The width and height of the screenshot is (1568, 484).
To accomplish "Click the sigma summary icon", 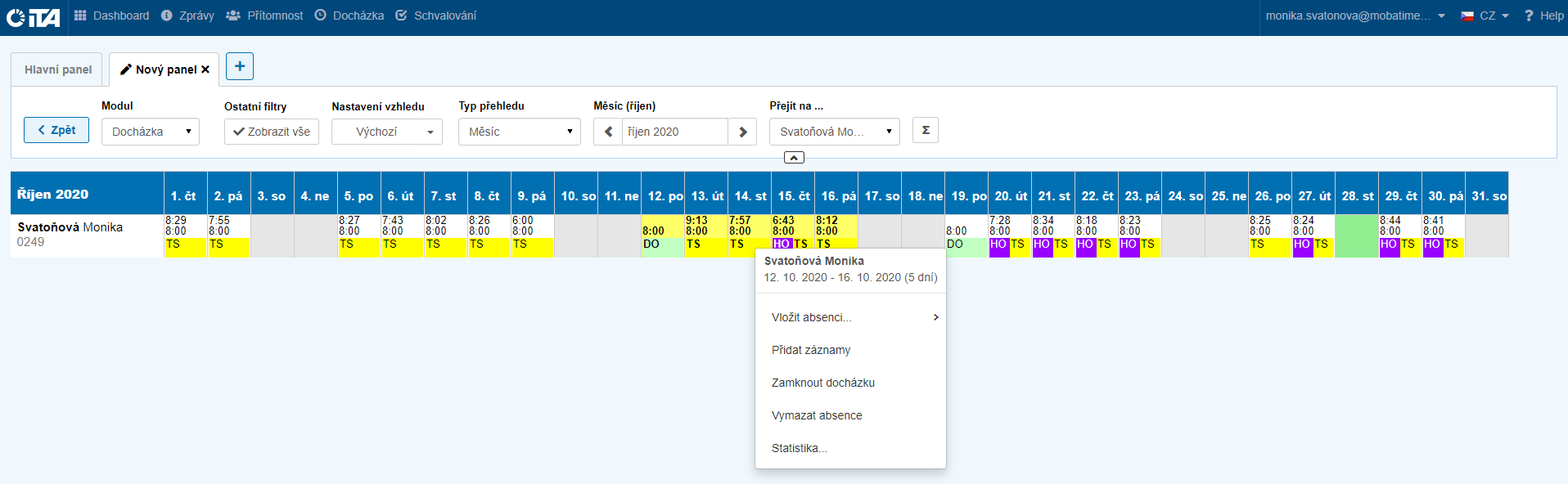I will coord(926,130).
